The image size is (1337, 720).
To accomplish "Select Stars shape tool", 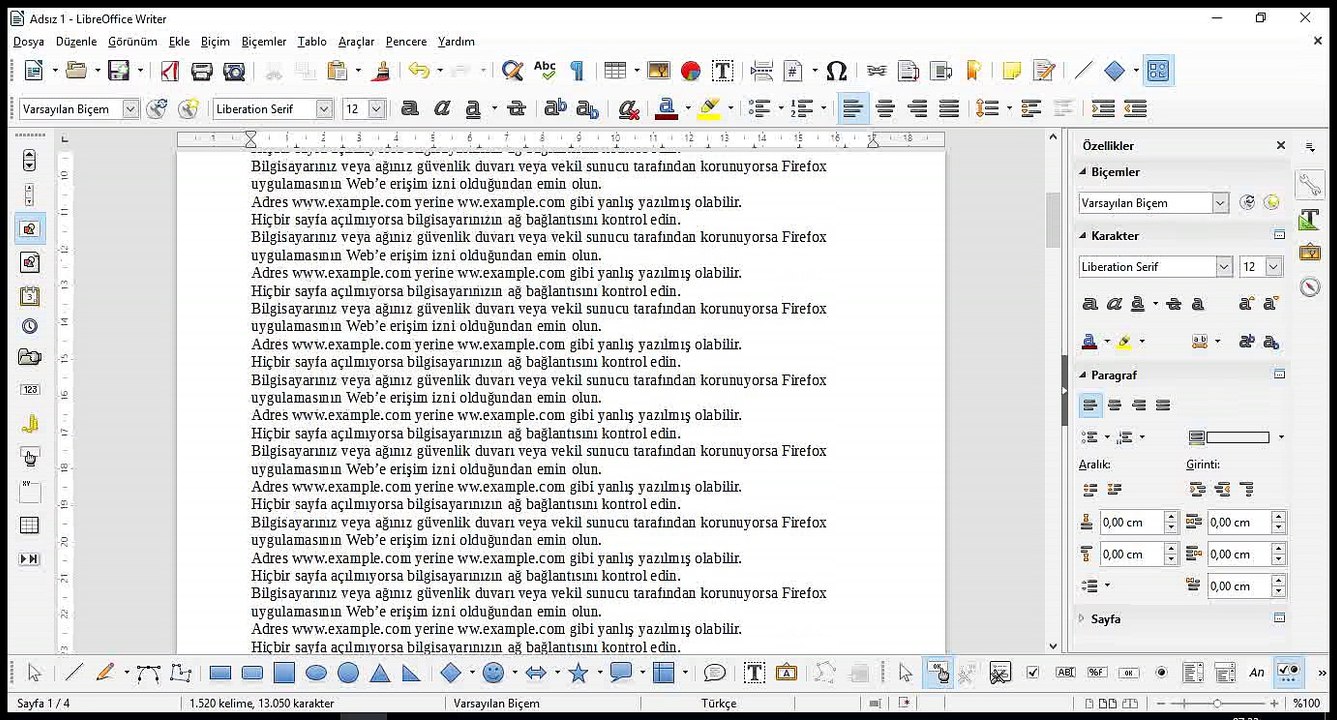I will coord(578,673).
